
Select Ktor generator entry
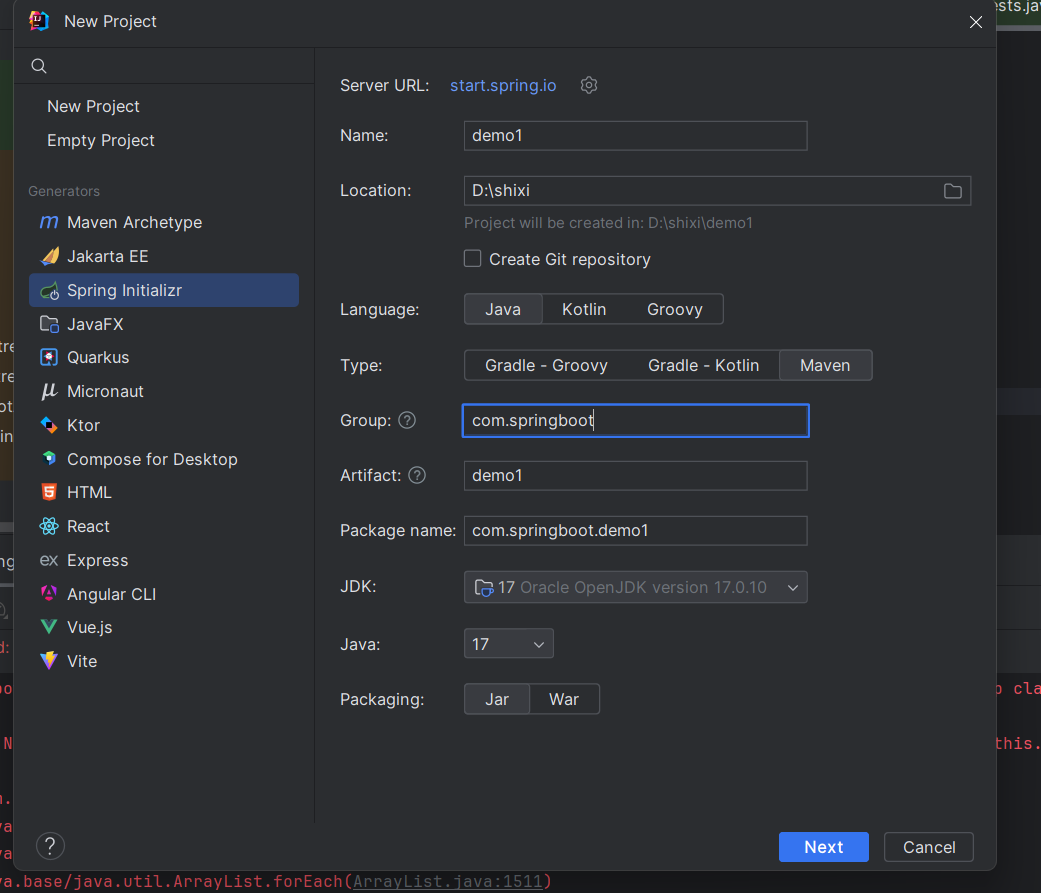click(164, 425)
